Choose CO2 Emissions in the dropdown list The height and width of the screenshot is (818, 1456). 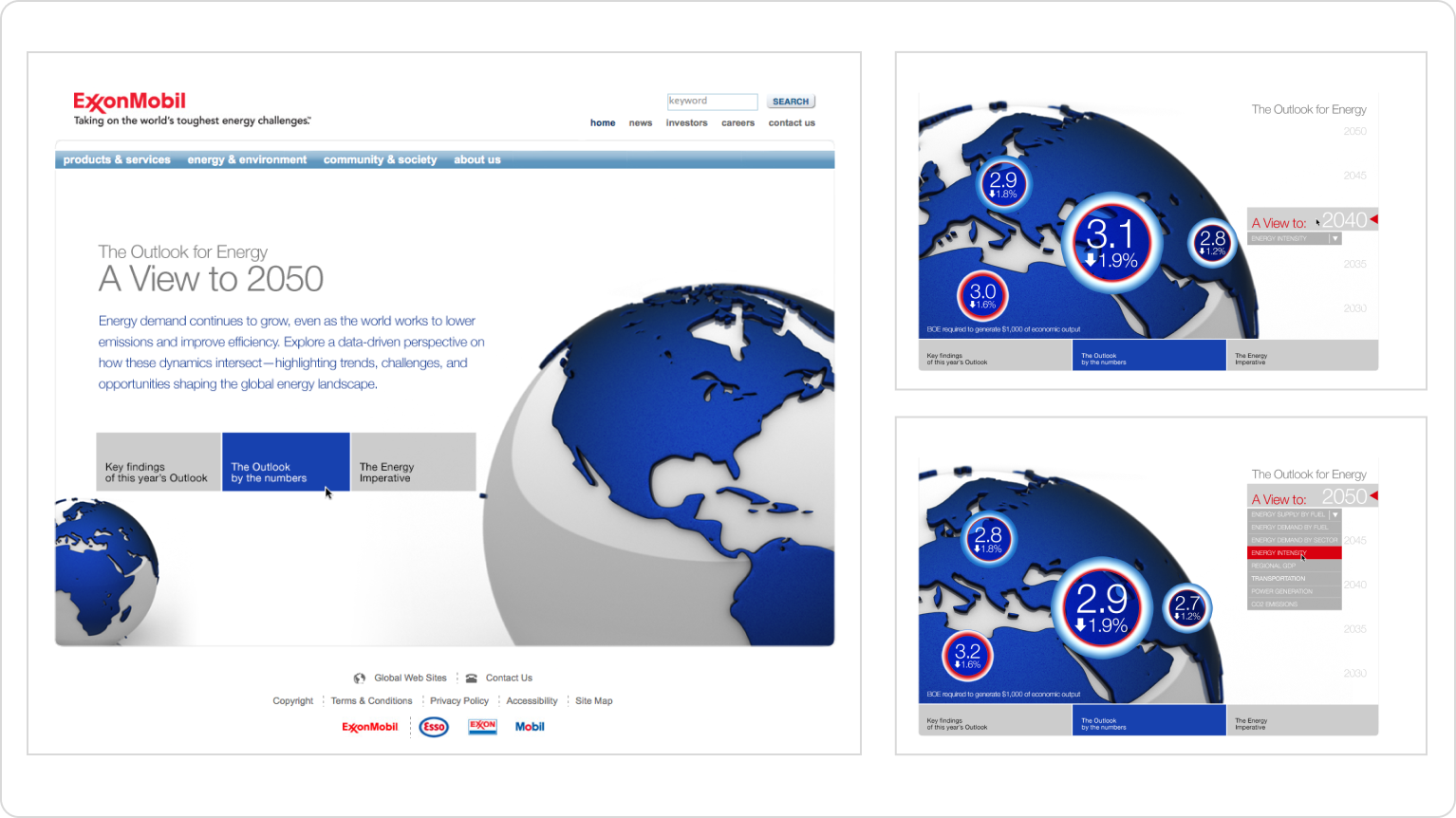pos(1275,604)
